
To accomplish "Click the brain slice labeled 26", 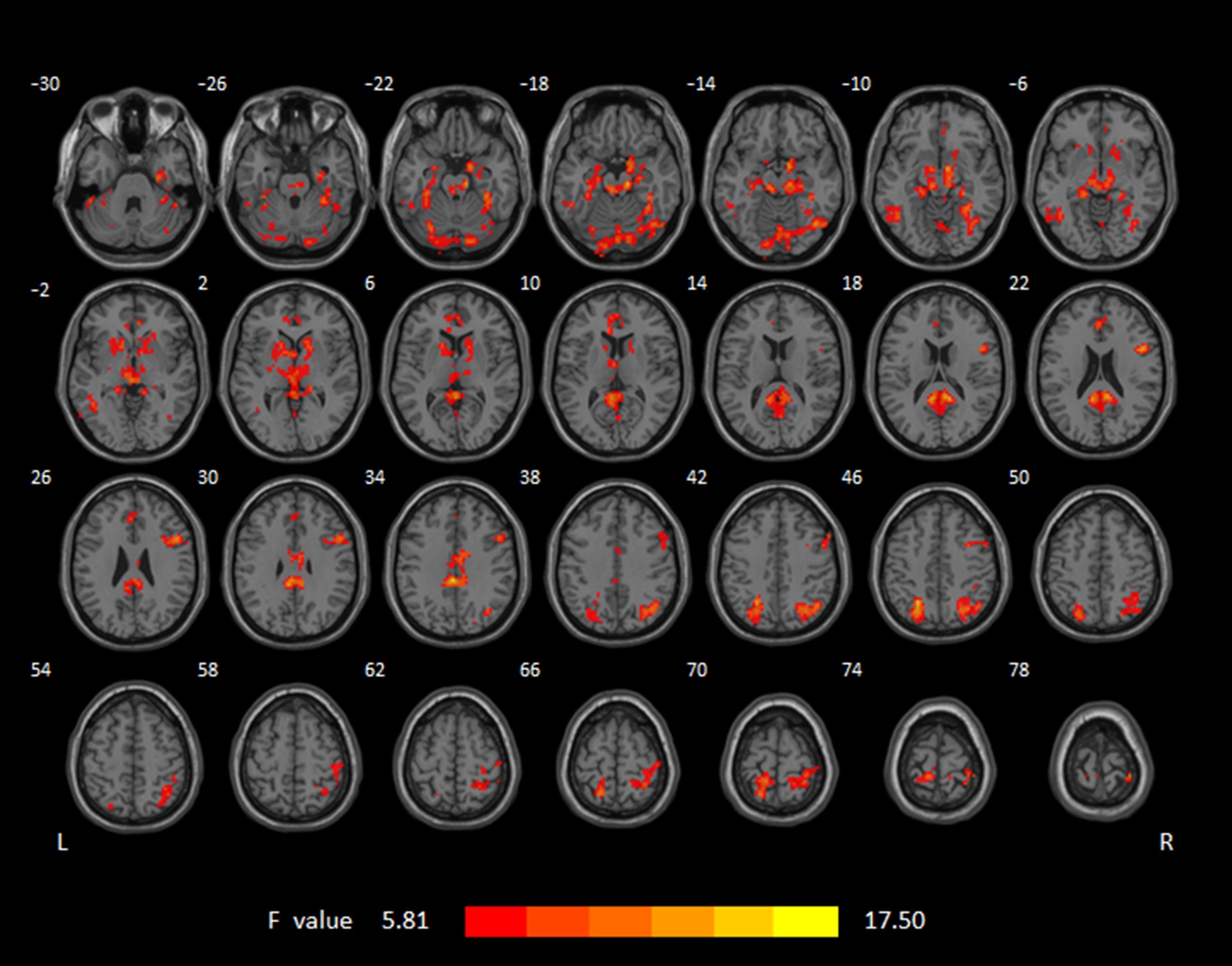I will tap(135, 562).
